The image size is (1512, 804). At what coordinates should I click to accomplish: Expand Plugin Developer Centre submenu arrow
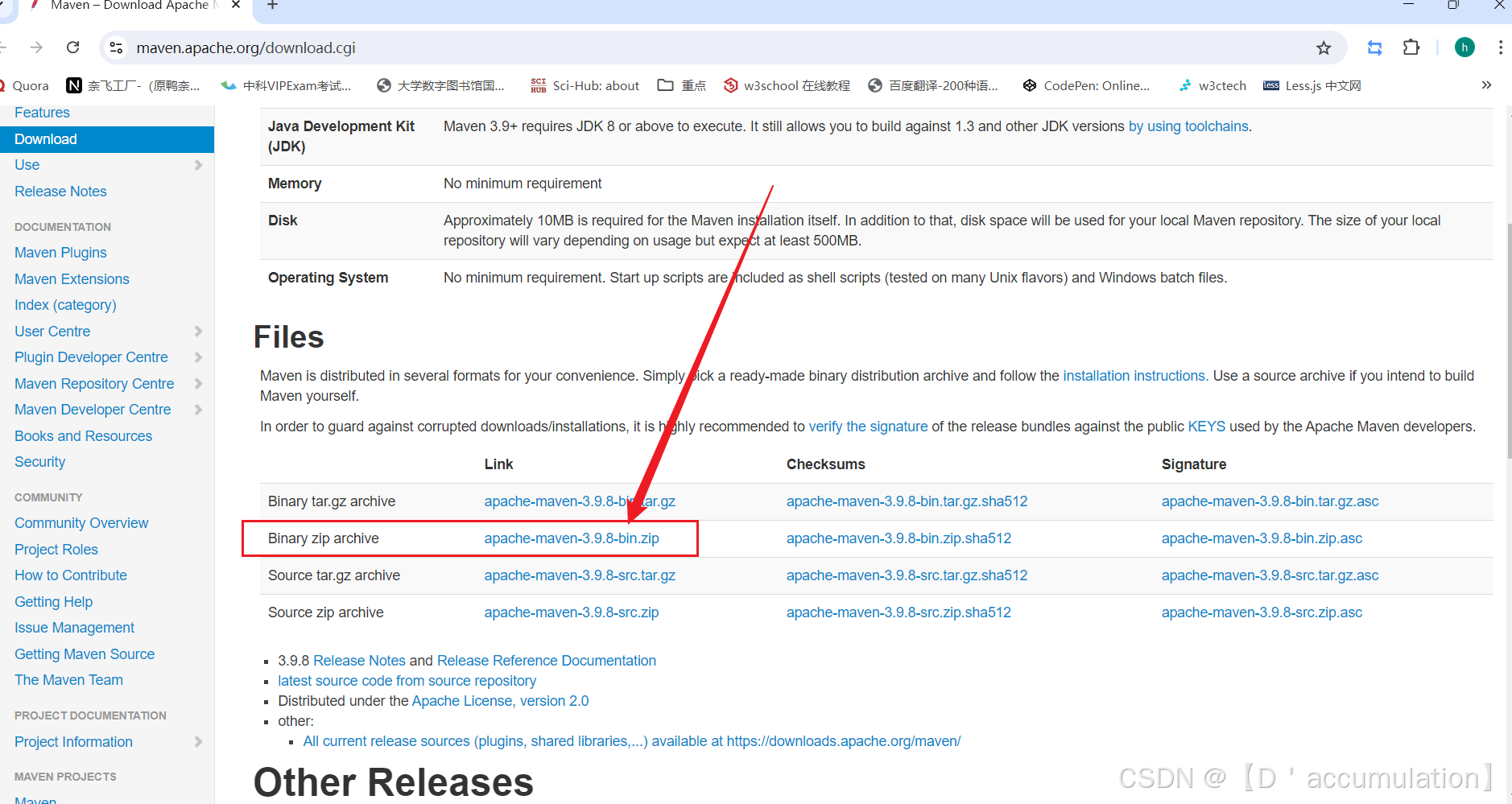198,357
